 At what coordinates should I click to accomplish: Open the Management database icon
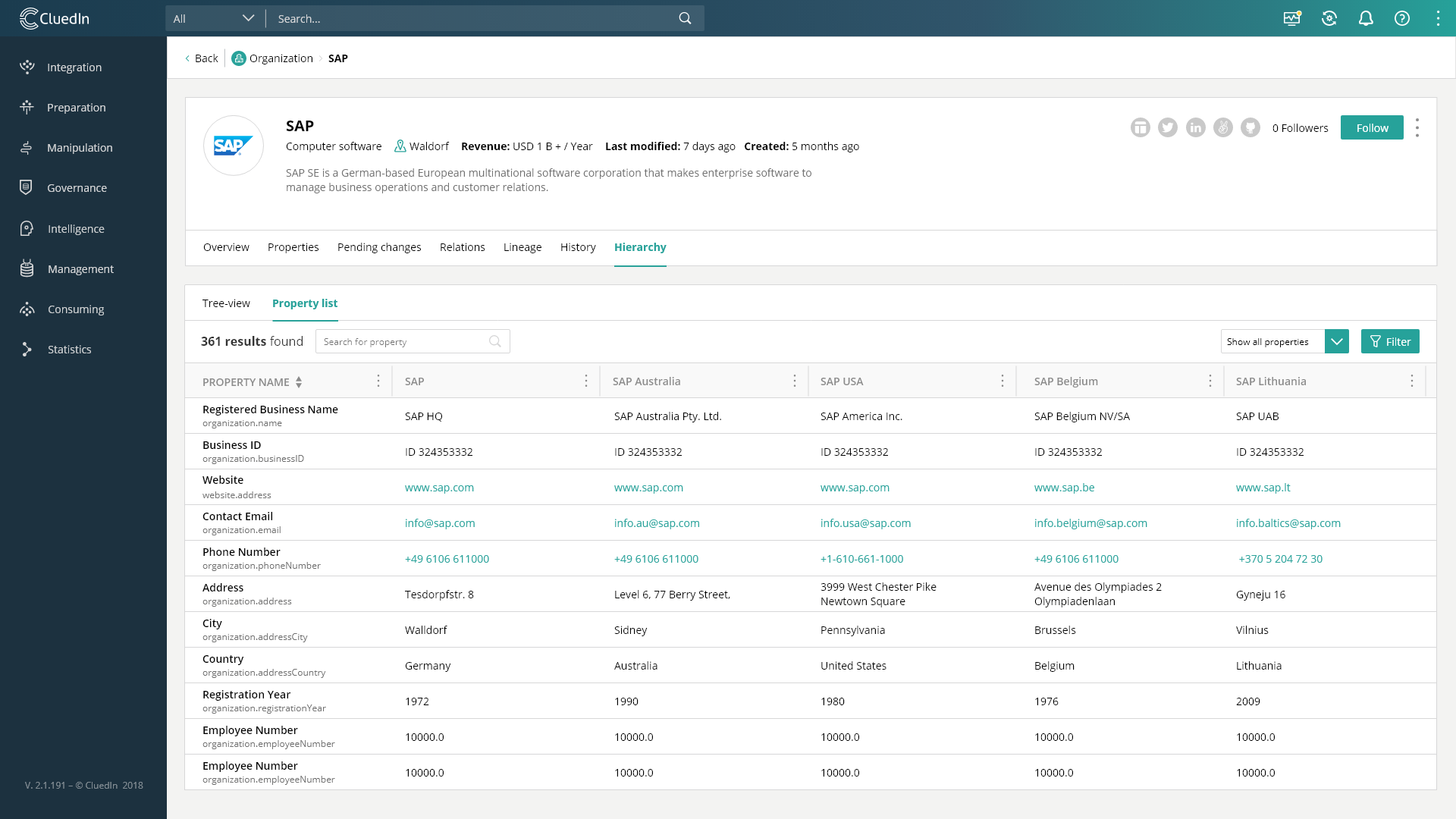tap(27, 268)
